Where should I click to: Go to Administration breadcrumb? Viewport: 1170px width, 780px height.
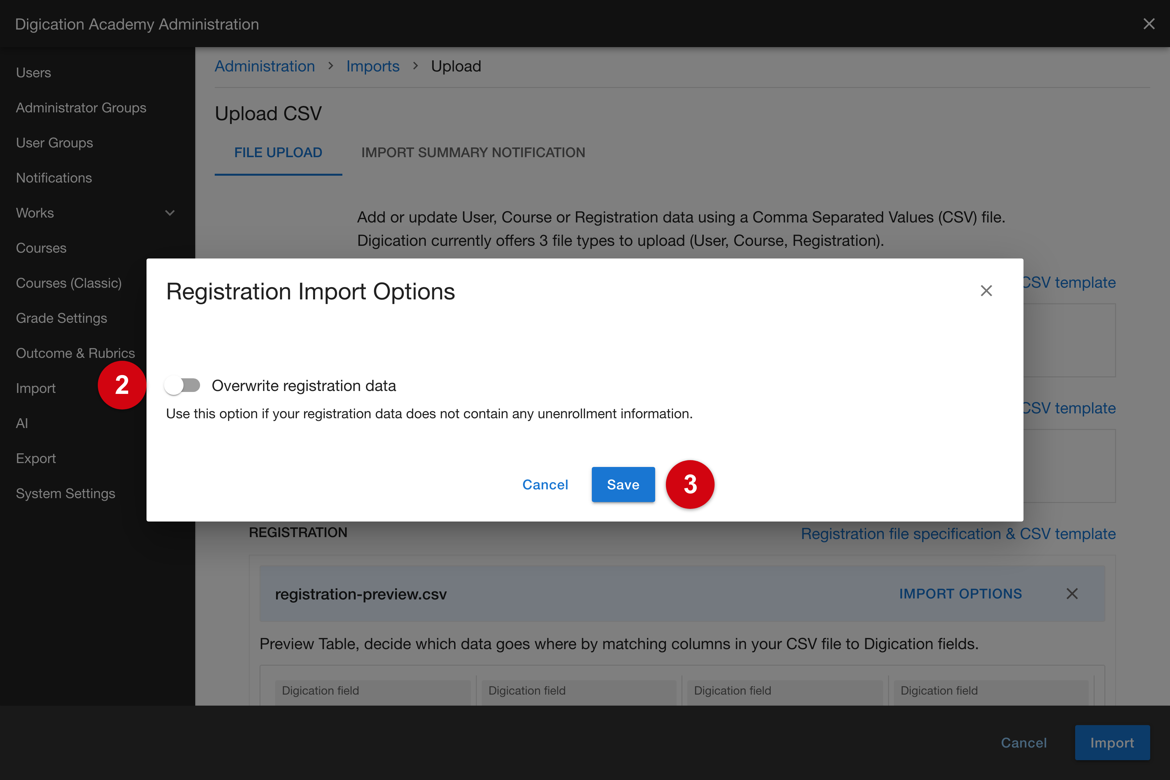click(265, 66)
